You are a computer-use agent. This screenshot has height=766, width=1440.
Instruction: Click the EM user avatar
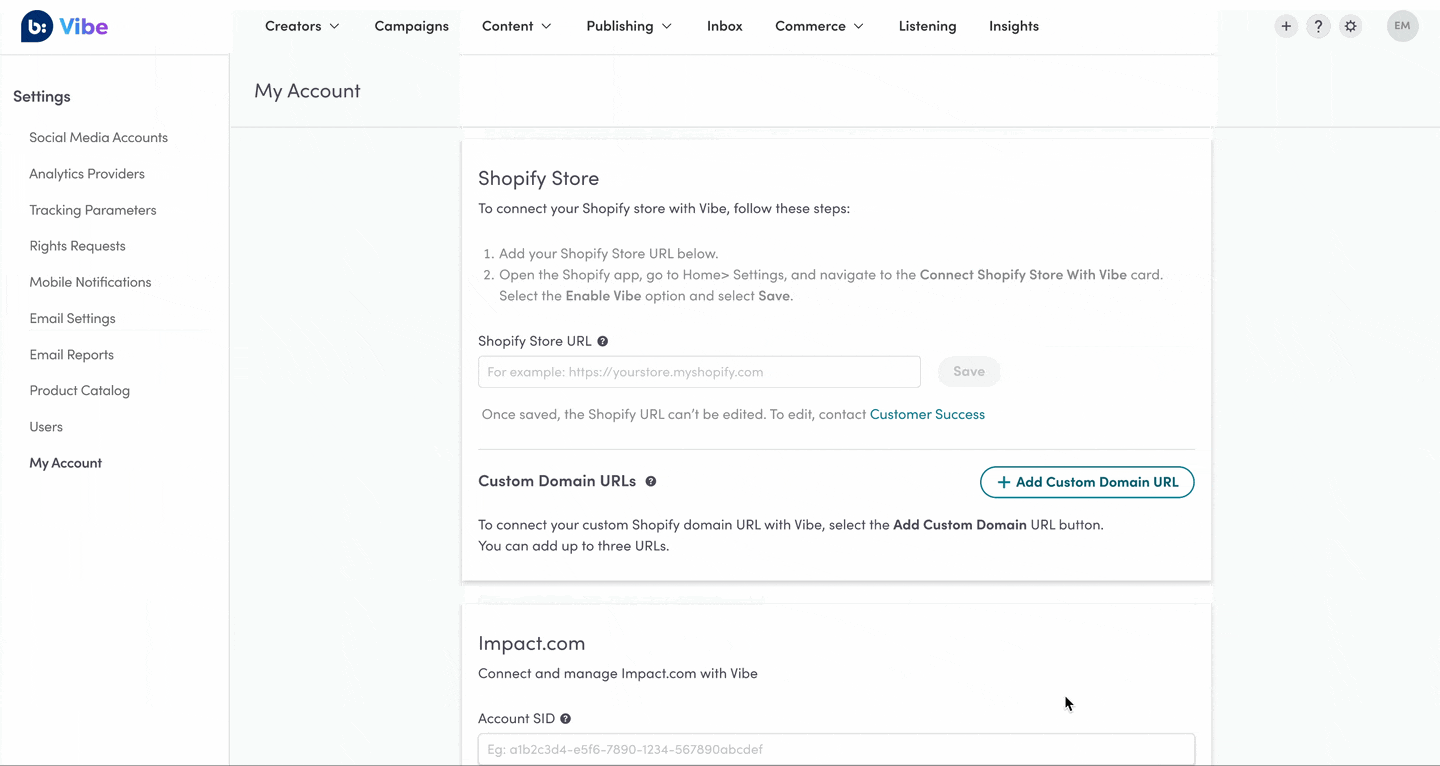1402,27
